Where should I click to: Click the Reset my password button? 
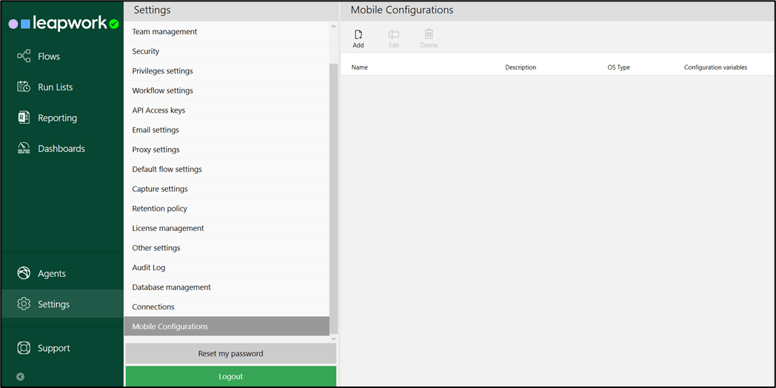(231, 354)
